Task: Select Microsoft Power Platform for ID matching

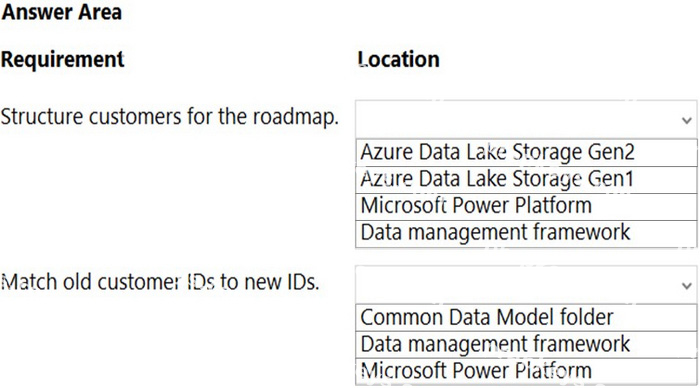Action: pos(526,371)
